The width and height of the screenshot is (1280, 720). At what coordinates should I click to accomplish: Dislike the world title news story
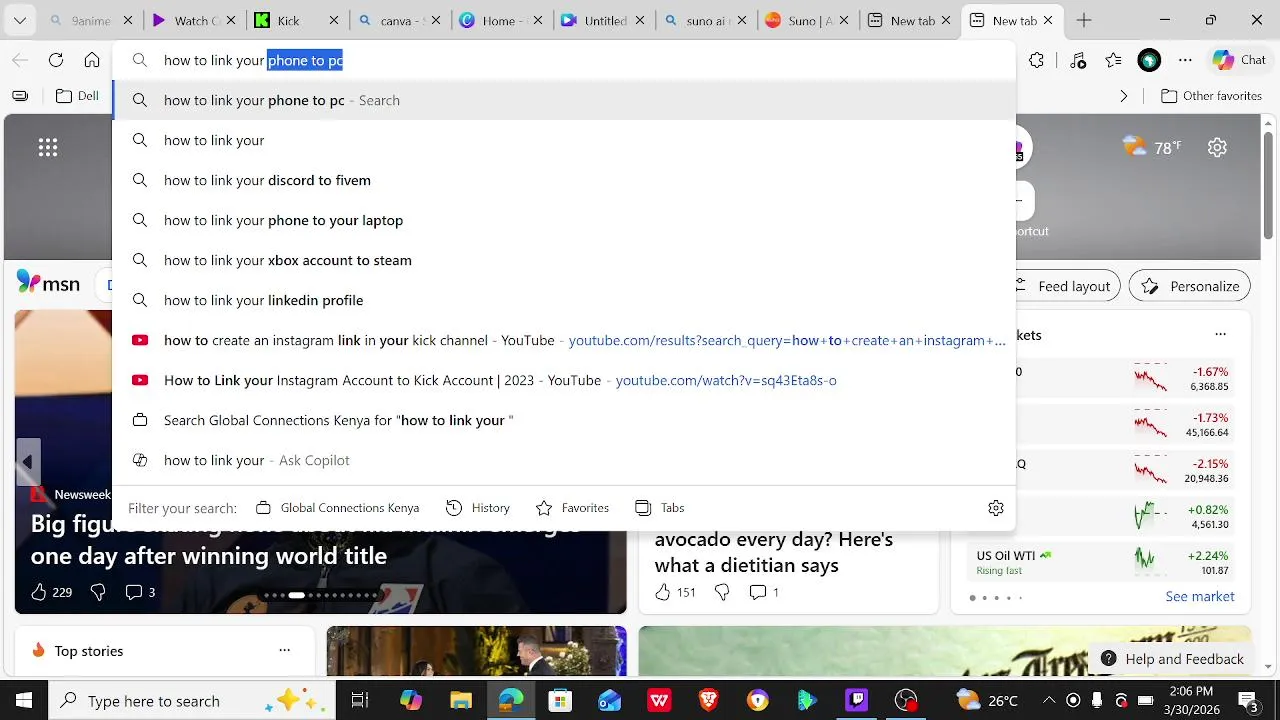pyautogui.click(x=98, y=592)
